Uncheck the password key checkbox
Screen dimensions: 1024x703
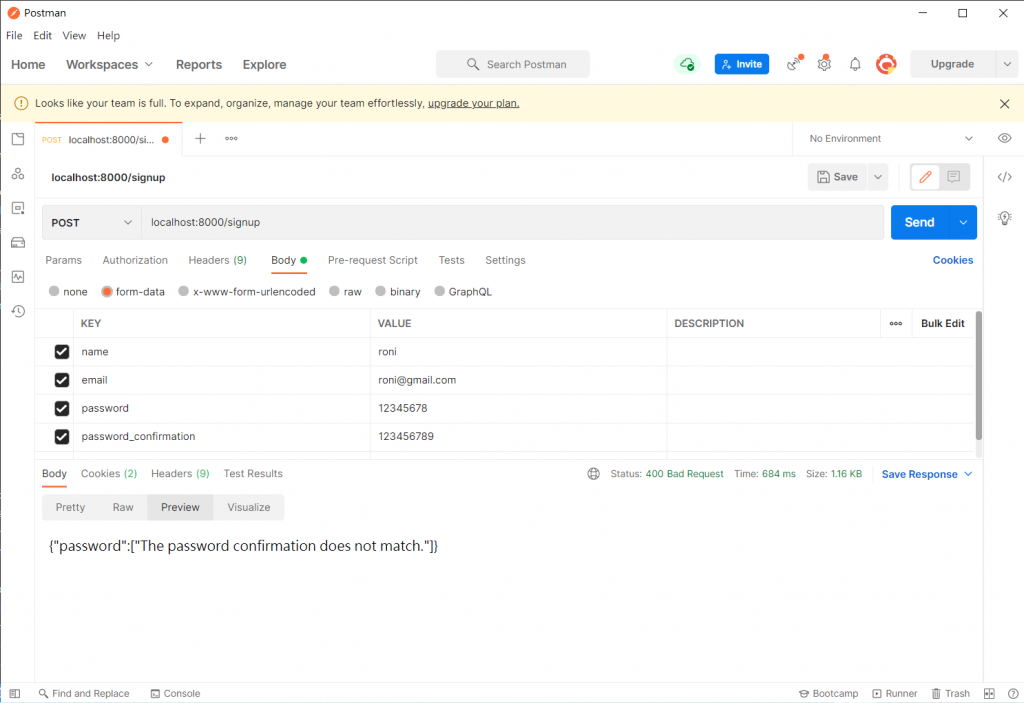(x=62, y=408)
